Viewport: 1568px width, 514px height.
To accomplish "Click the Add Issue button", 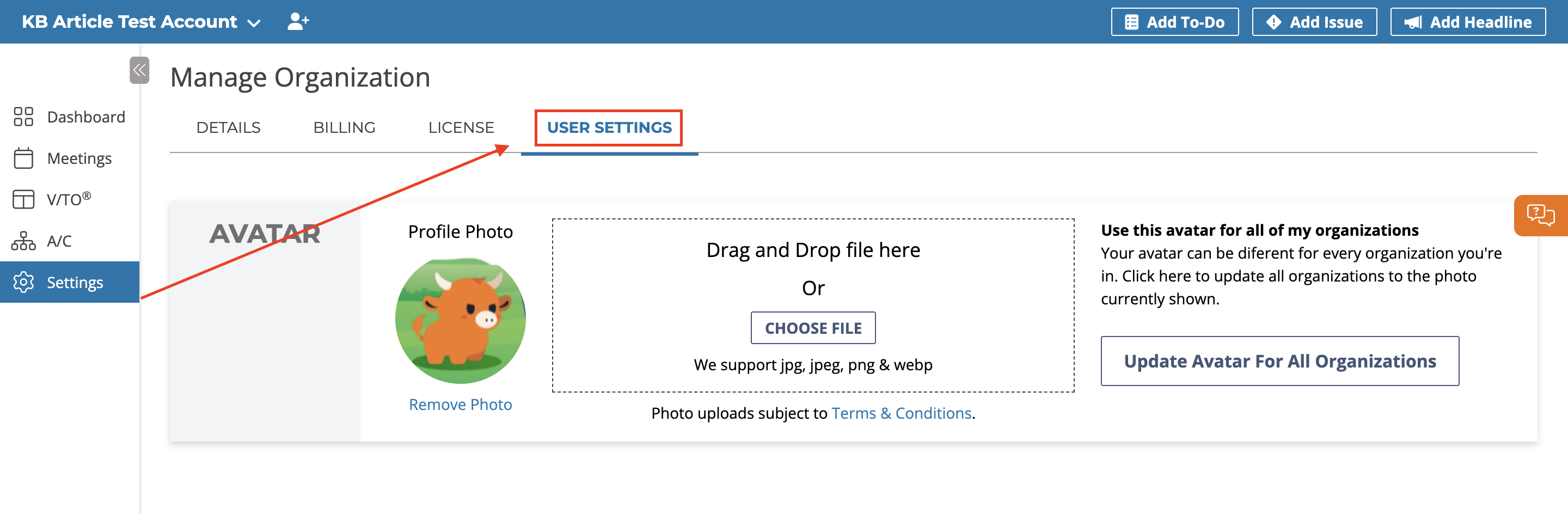I will coord(1314,22).
